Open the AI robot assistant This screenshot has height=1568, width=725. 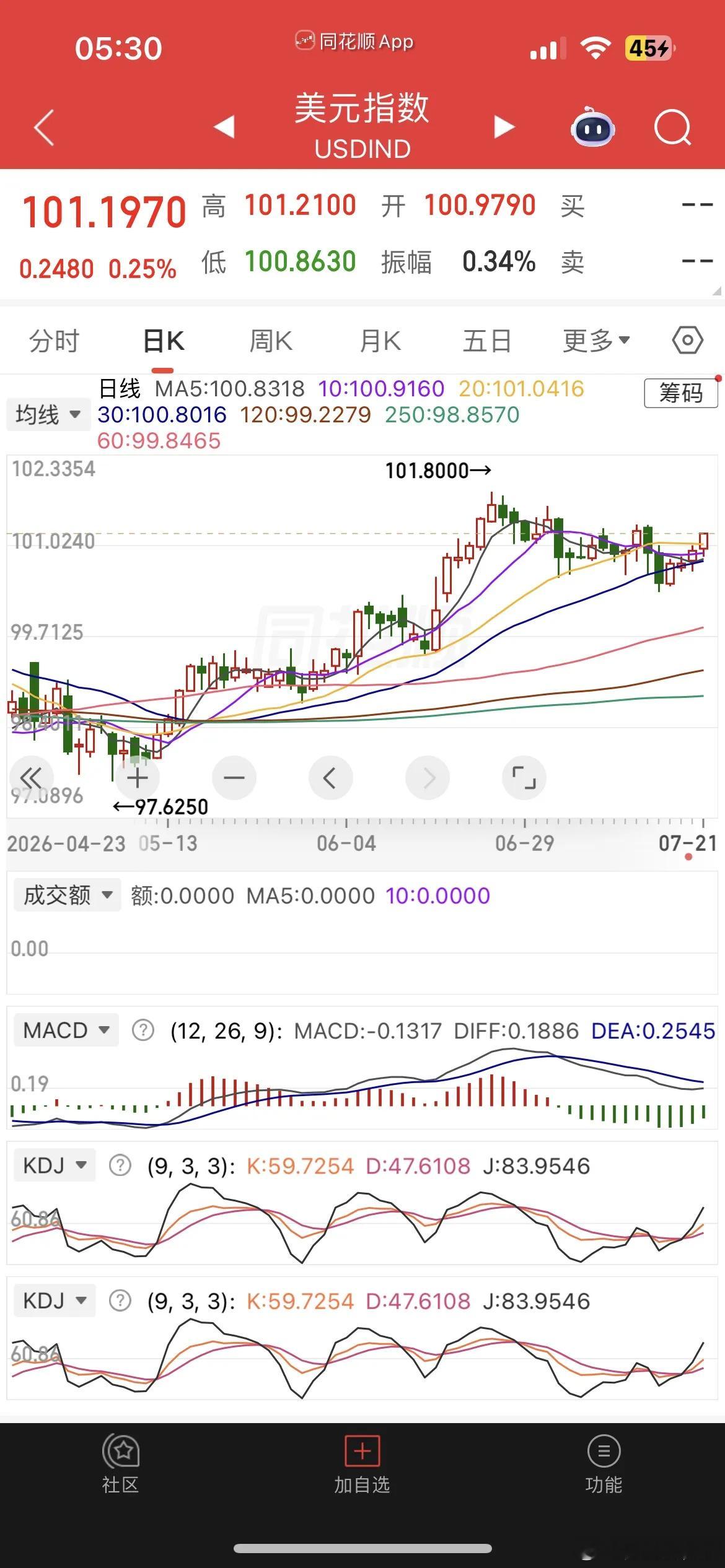(x=592, y=127)
